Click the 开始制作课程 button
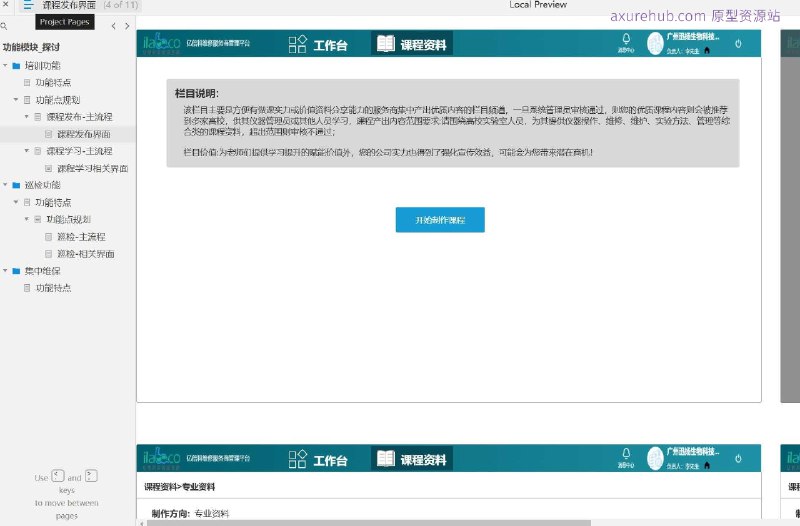800x526 pixels. tap(440, 220)
